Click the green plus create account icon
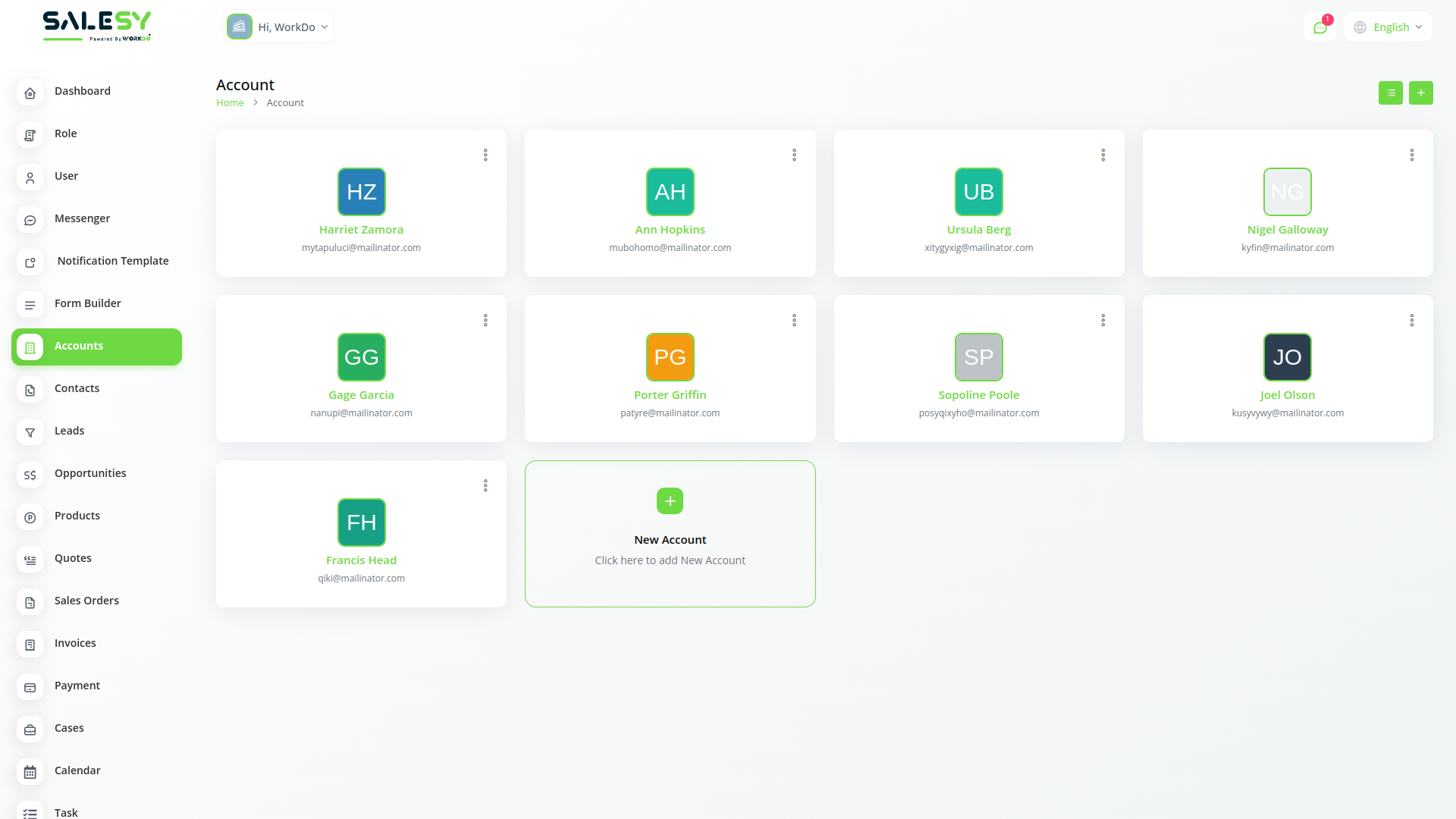 click(1420, 93)
